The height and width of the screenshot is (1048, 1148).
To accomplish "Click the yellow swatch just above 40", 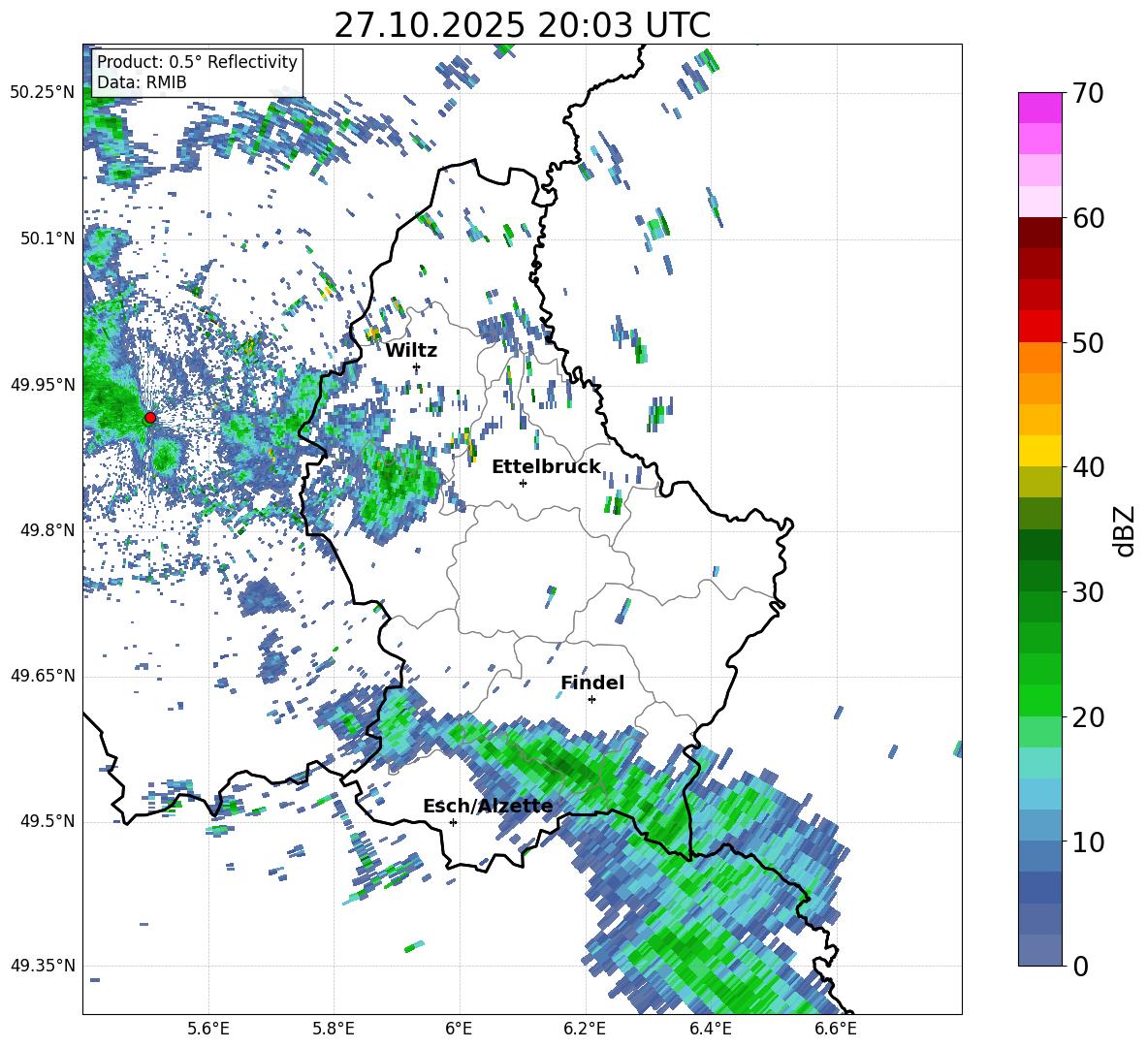I will (1040, 451).
